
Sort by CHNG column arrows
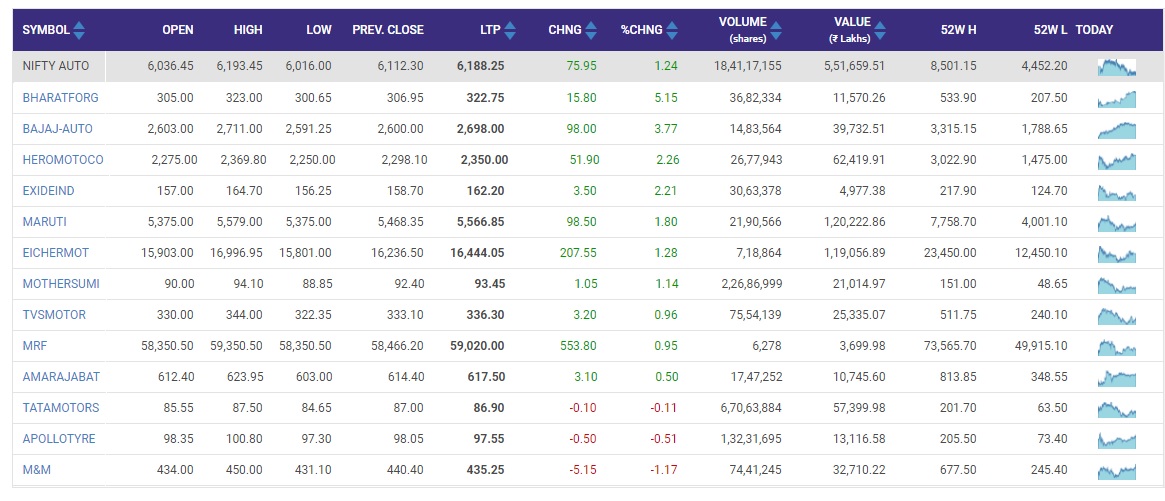pos(591,30)
